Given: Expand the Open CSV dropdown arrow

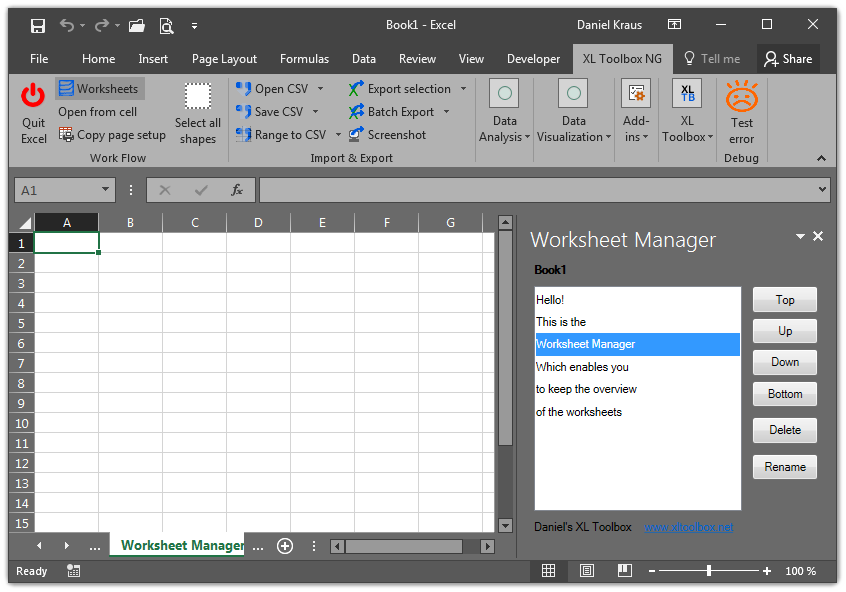Looking at the screenshot, I should point(320,89).
